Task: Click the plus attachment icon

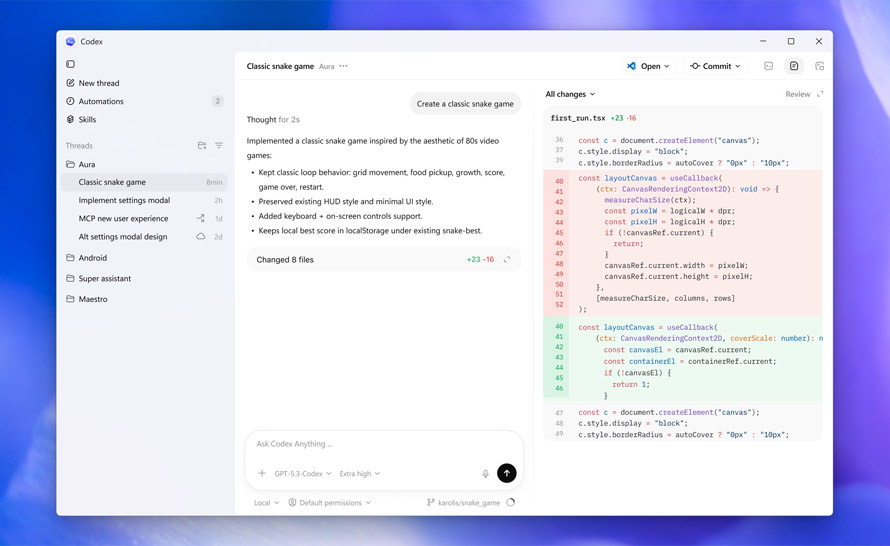Action: pos(262,474)
